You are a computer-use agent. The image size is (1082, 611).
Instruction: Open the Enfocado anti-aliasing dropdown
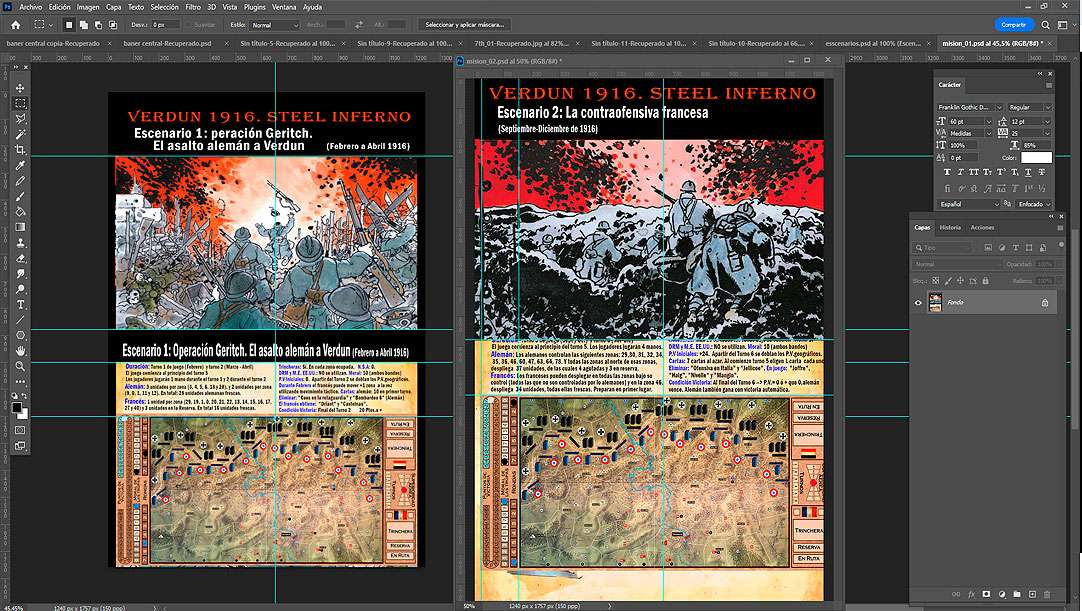pos(1033,204)
